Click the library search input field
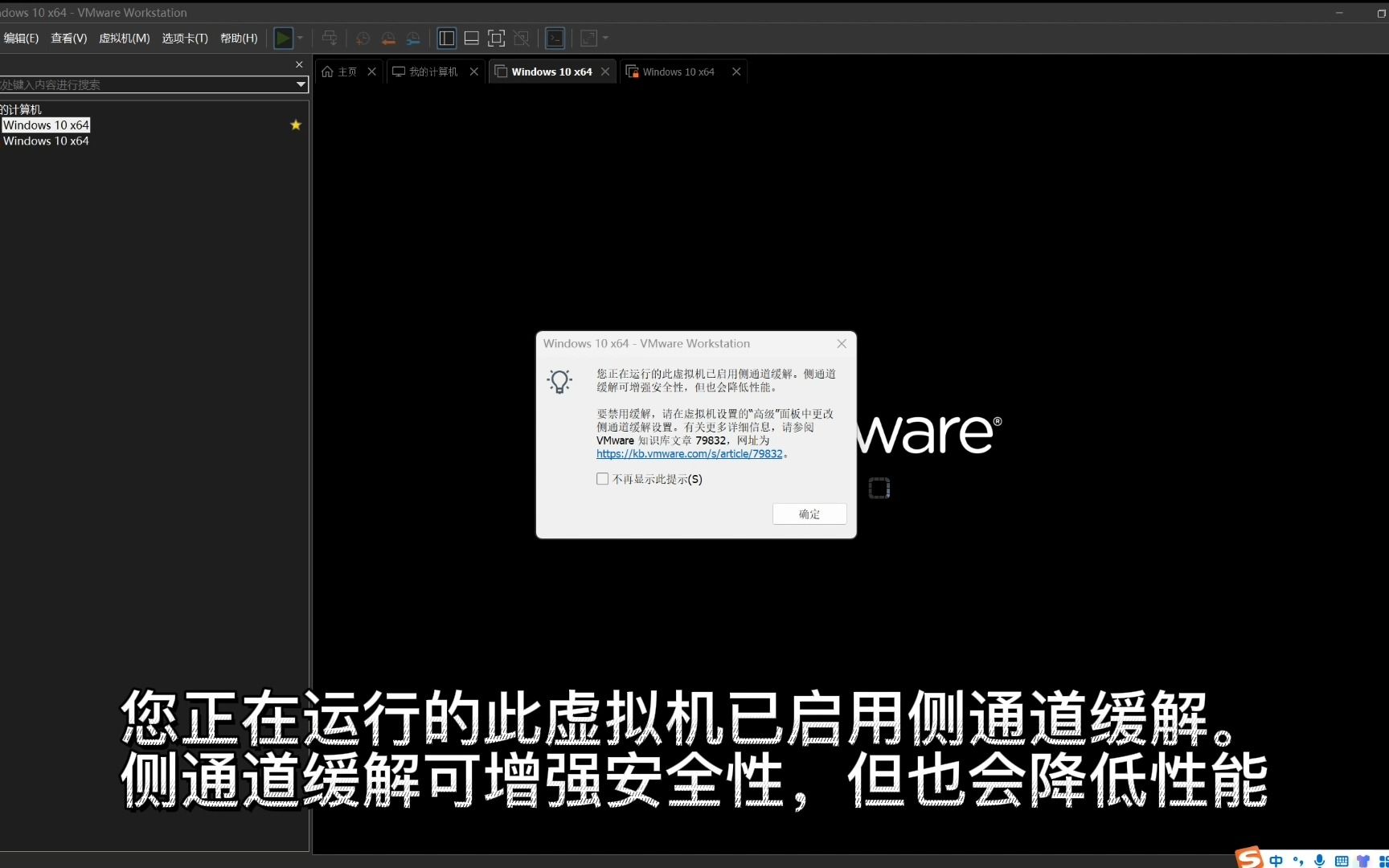 148,84
